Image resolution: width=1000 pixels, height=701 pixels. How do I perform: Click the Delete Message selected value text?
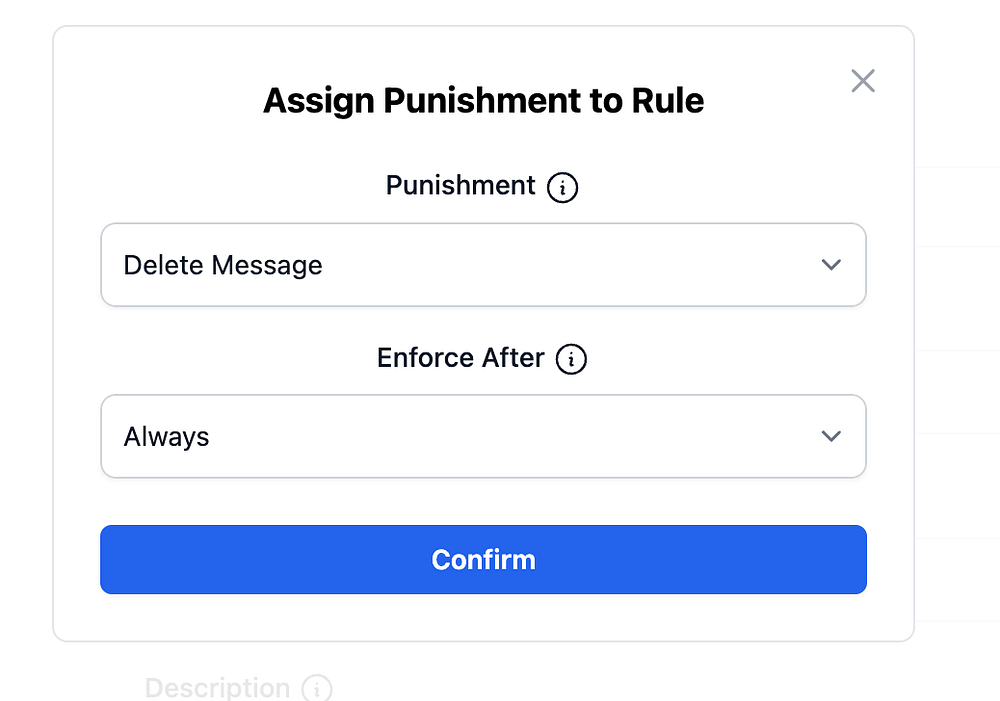click(x=223, y=265)
